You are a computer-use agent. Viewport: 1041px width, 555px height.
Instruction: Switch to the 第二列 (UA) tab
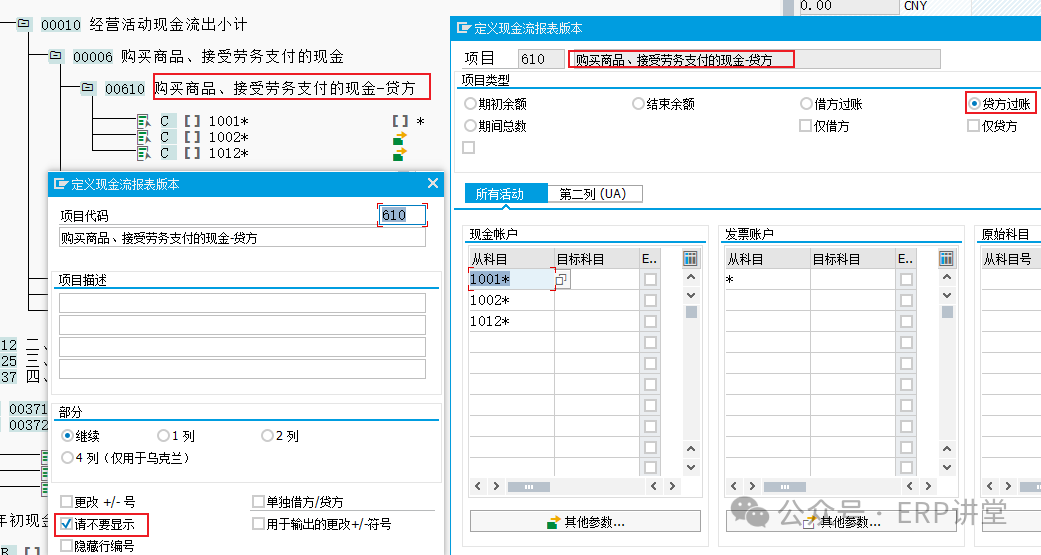point(593,194)
